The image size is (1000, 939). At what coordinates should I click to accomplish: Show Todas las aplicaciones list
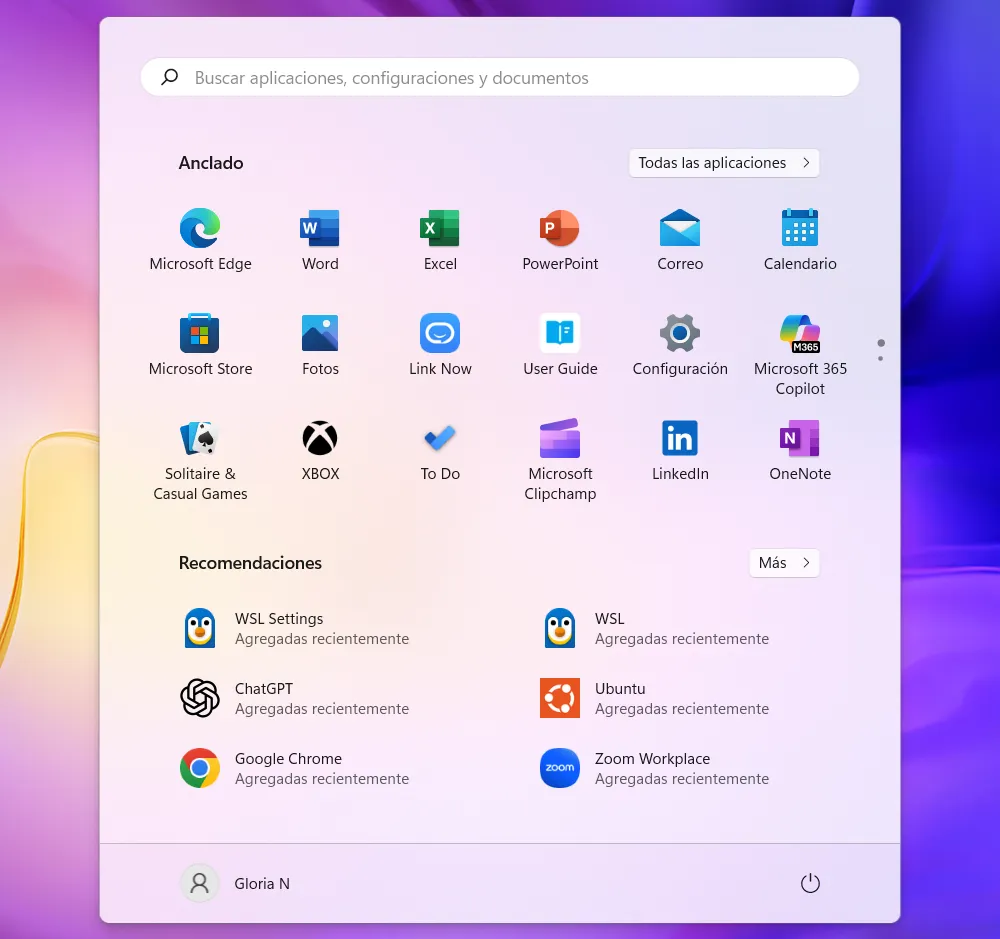[724, 163]
